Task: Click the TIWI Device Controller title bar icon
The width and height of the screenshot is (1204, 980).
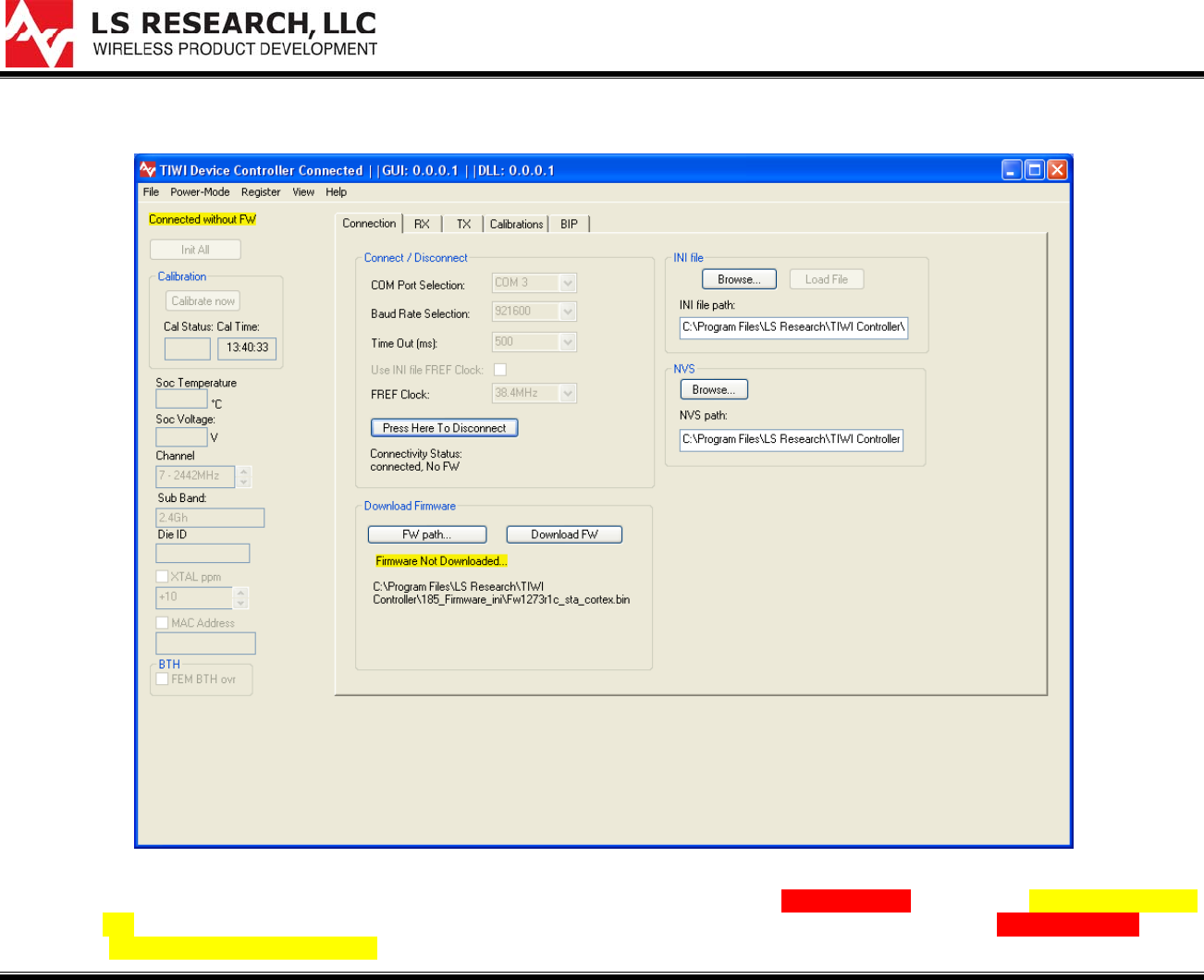Action: (148, 170)
